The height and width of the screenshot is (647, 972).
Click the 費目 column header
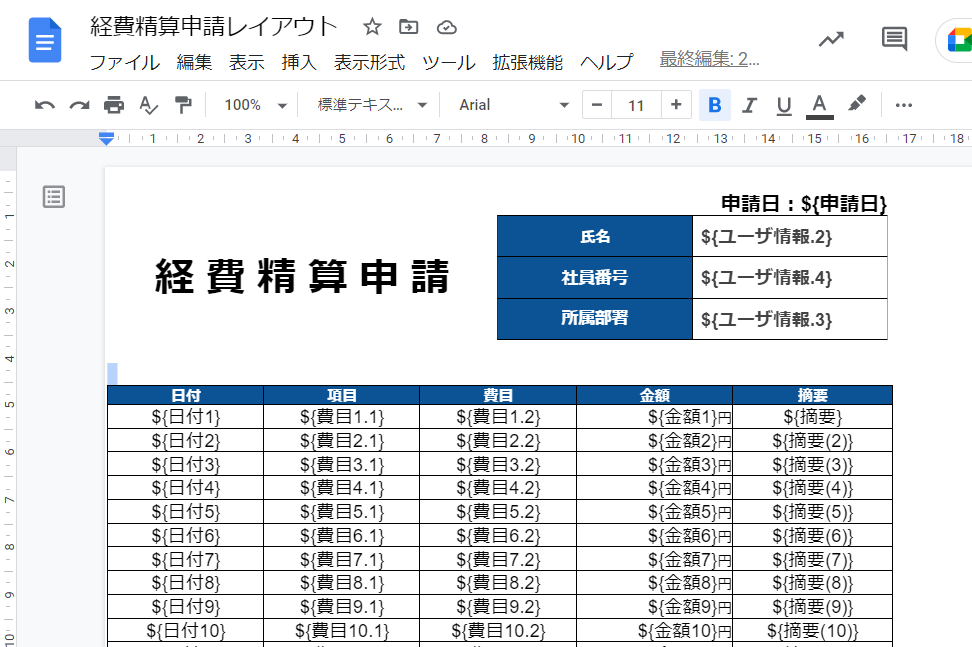click(x=498, y=395)
